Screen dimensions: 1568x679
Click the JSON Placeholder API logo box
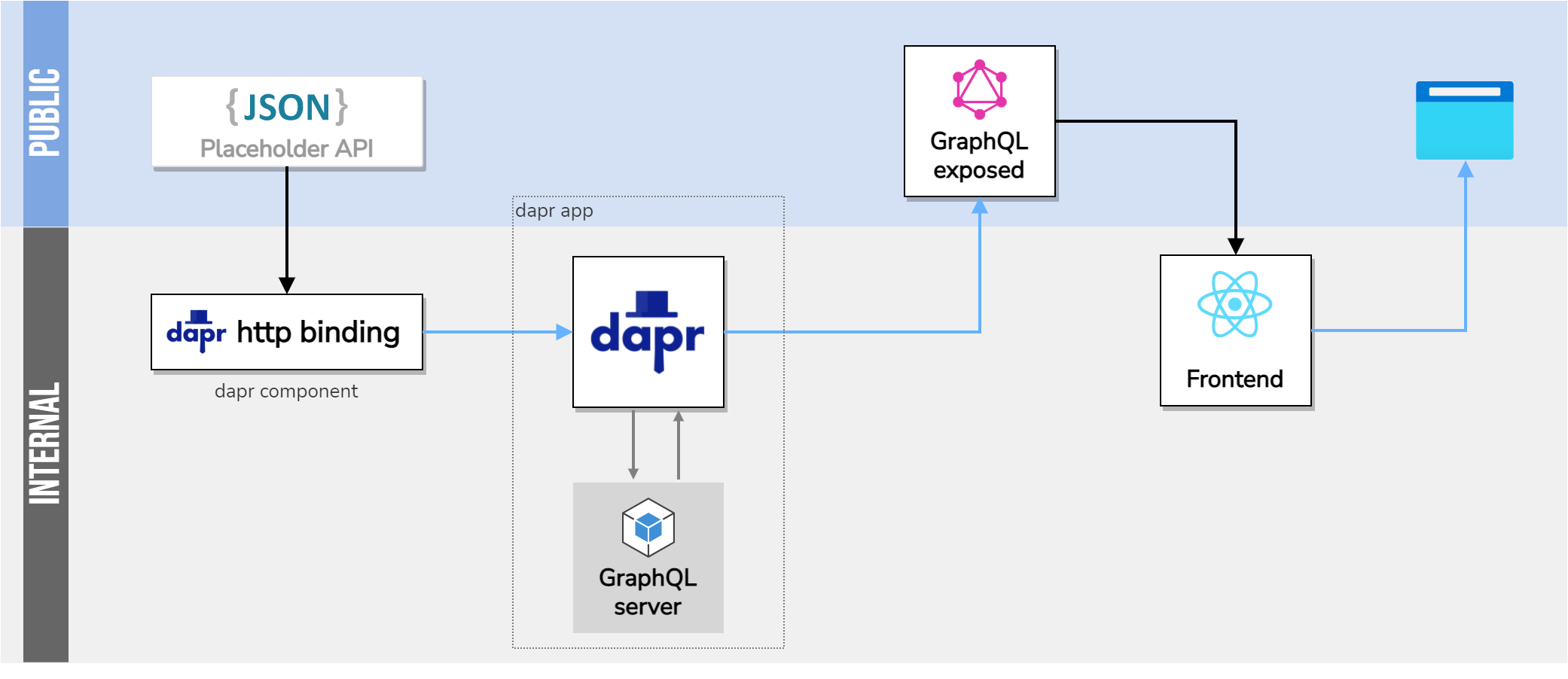287,122
